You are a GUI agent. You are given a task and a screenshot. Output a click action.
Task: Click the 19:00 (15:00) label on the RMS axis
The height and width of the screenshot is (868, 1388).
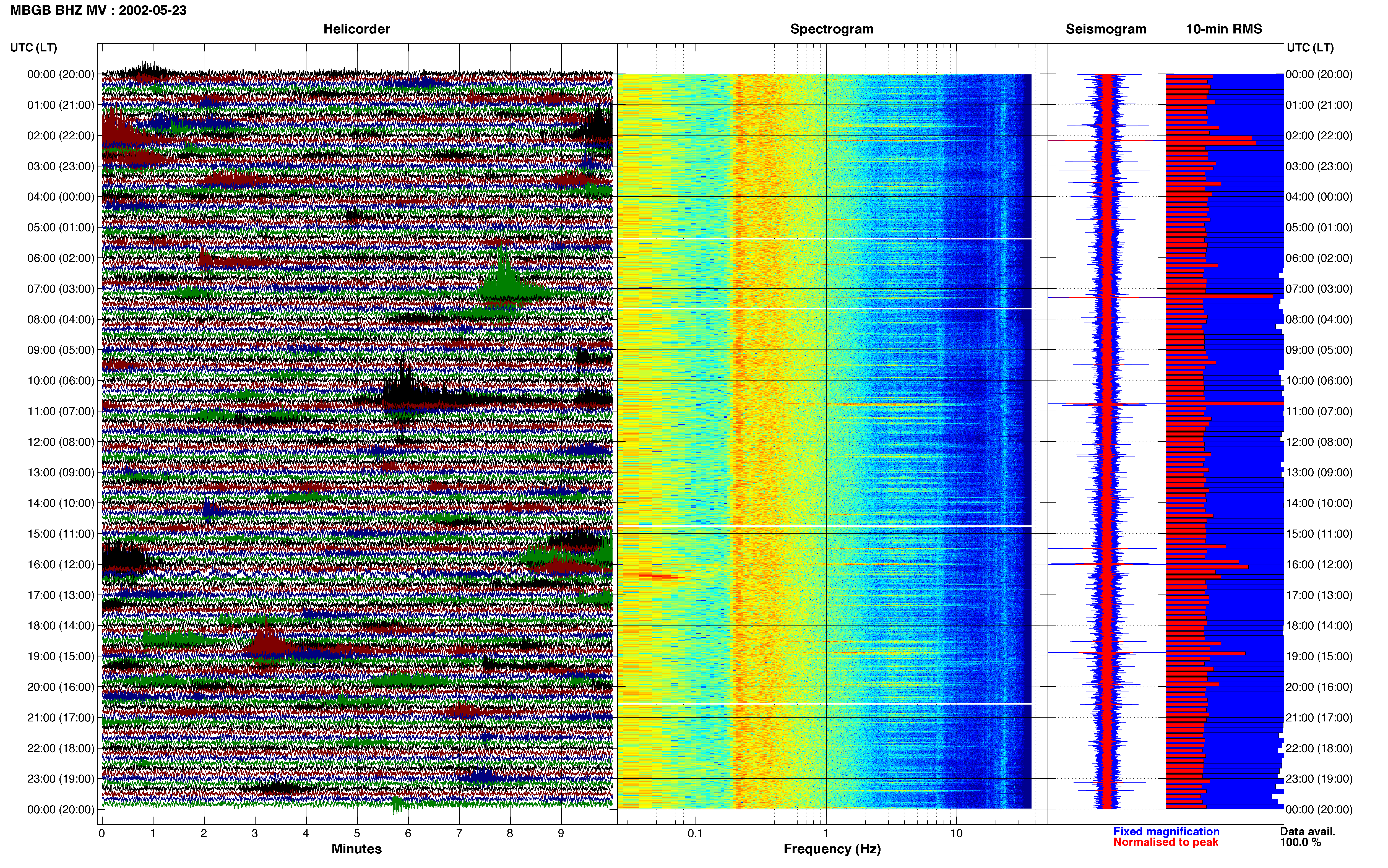point(1319,656)
